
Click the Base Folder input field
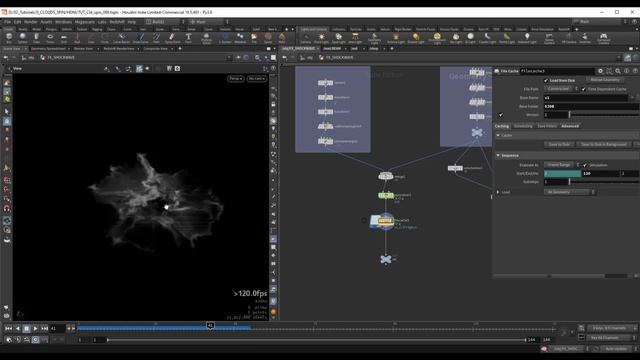tap(591, 107)
